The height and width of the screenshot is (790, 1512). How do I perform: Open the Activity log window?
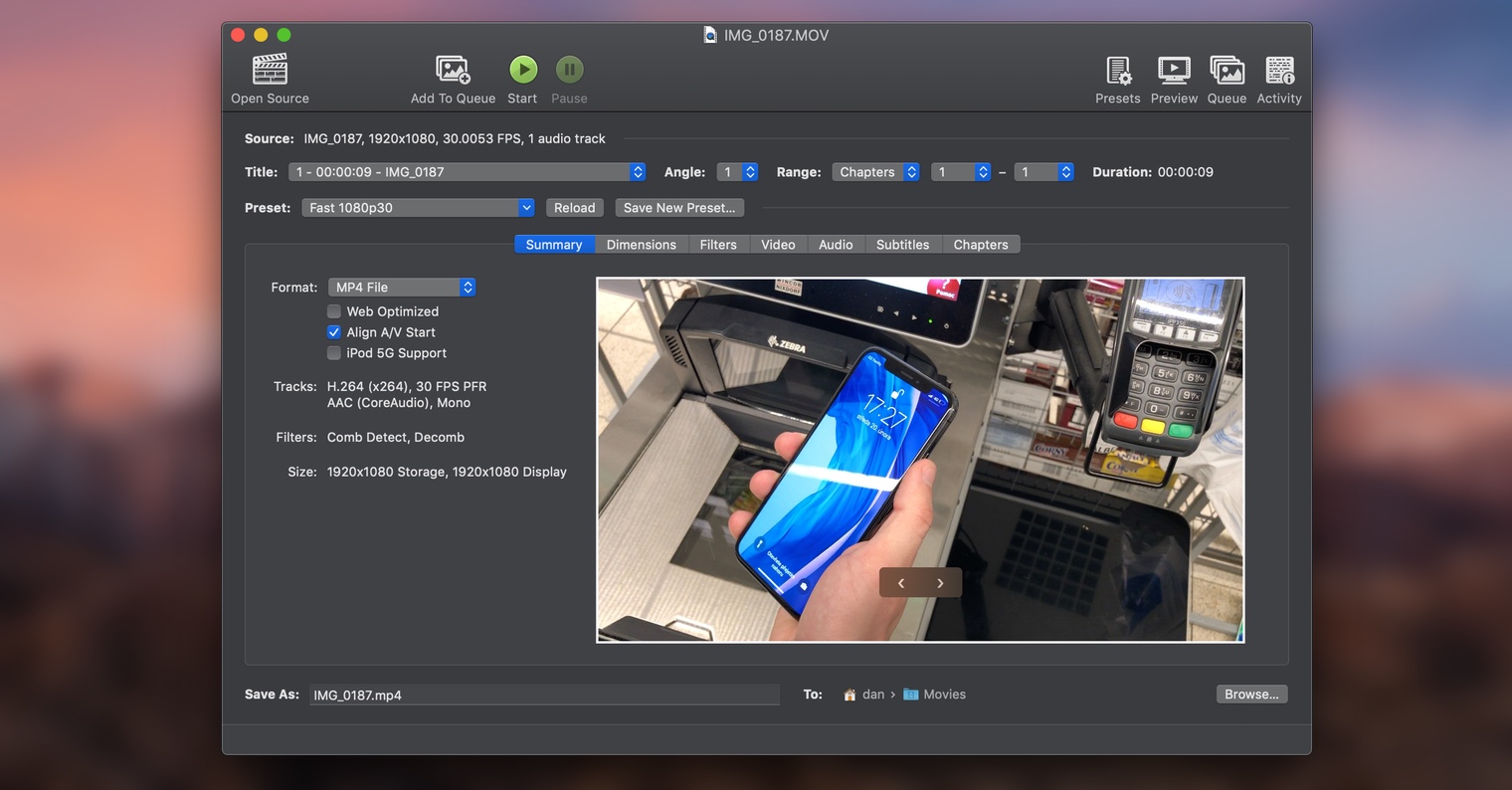coord(1279,71)
